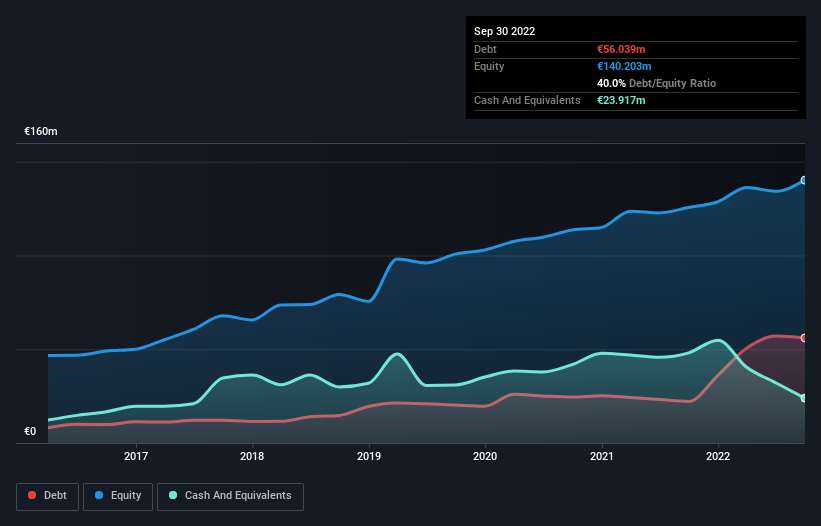Image resolution: width=821 pixels, height=526 pixels.
Task: Click the red Debt endpoint marker
Action: (804, 338)
